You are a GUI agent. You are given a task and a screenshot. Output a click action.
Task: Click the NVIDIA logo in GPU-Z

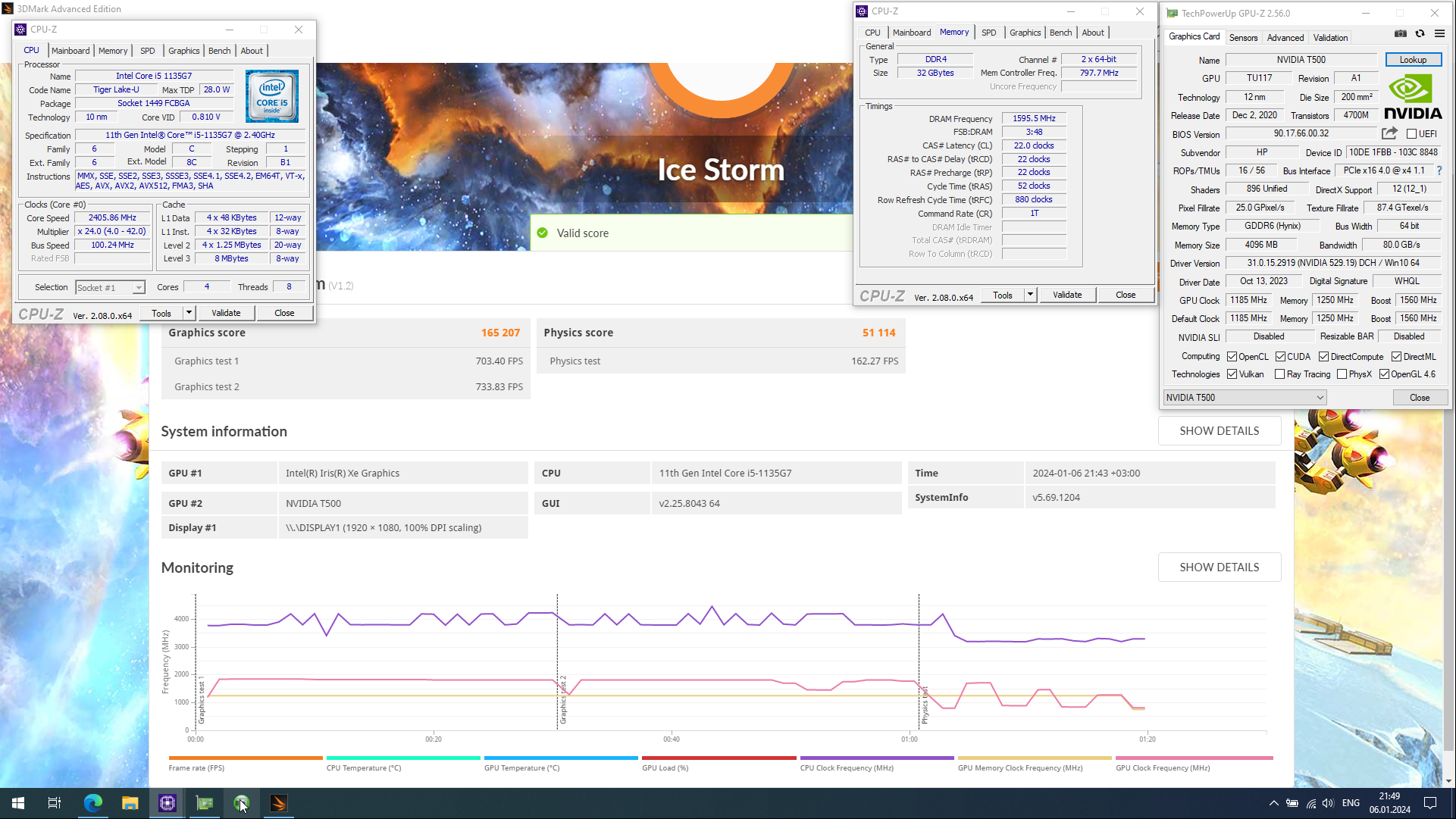click(1413, 97)
